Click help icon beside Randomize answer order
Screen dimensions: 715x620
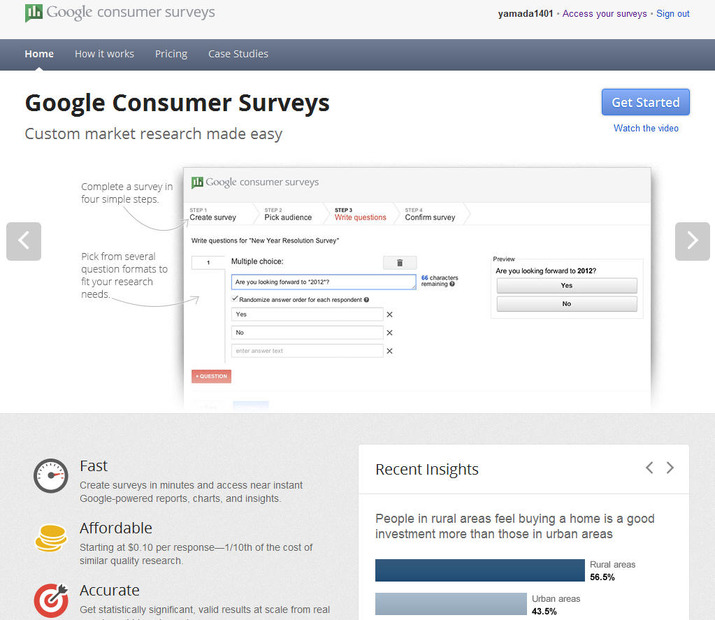[x=367, y=300]
